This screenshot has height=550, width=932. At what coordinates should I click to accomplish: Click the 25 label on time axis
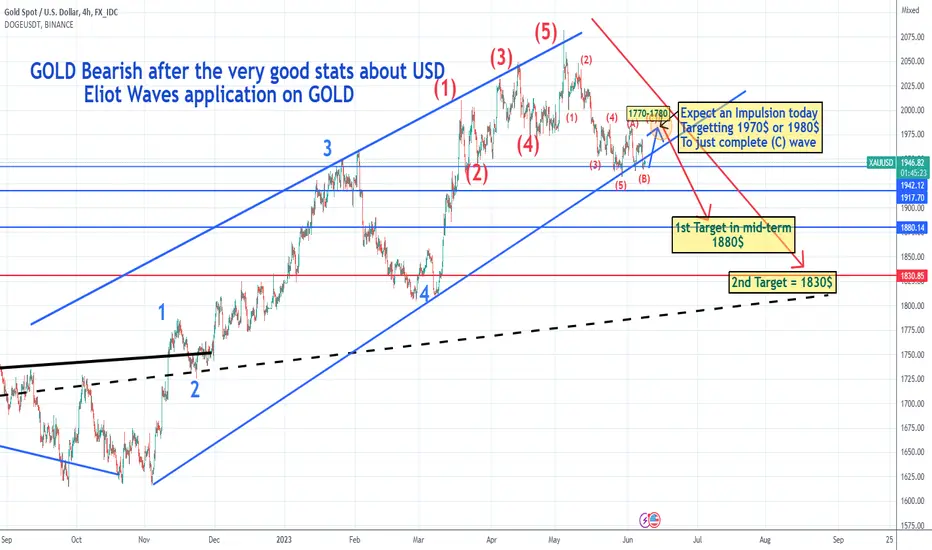click(889, 540)
